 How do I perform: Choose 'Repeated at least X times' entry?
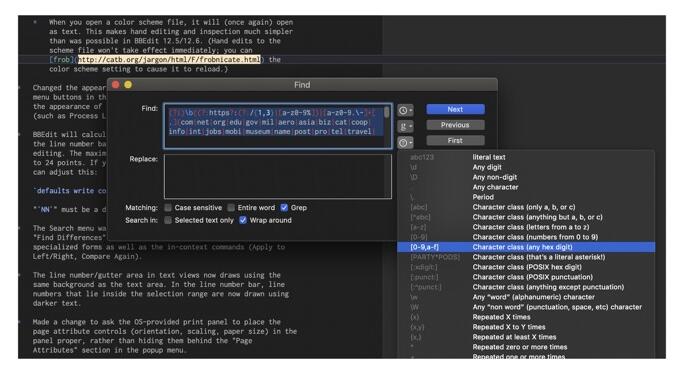(526, 337)
